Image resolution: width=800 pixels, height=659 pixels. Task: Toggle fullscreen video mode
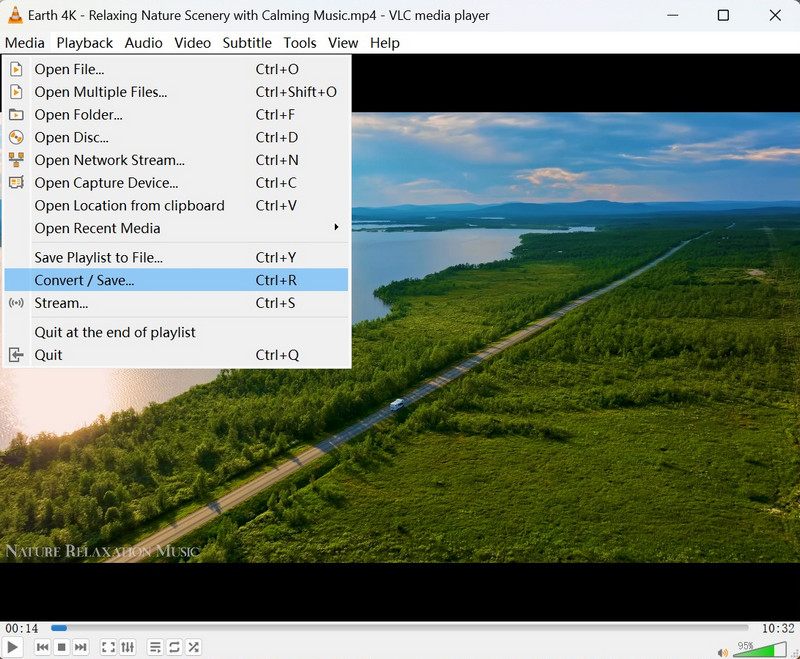click(108, 647)
